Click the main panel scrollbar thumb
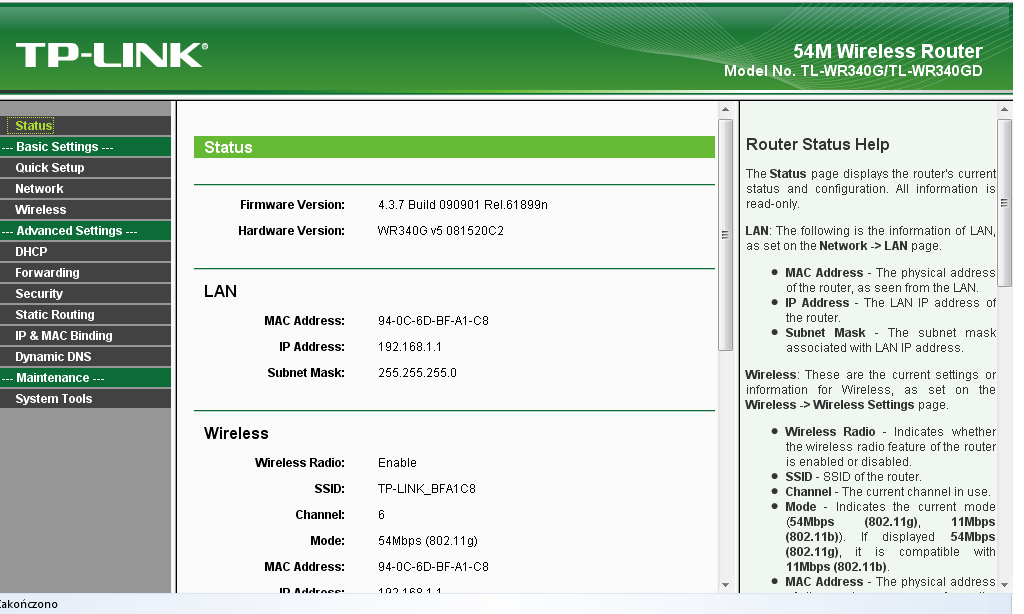Viewport: 1024px width, 614px height. tap(725, 234)
